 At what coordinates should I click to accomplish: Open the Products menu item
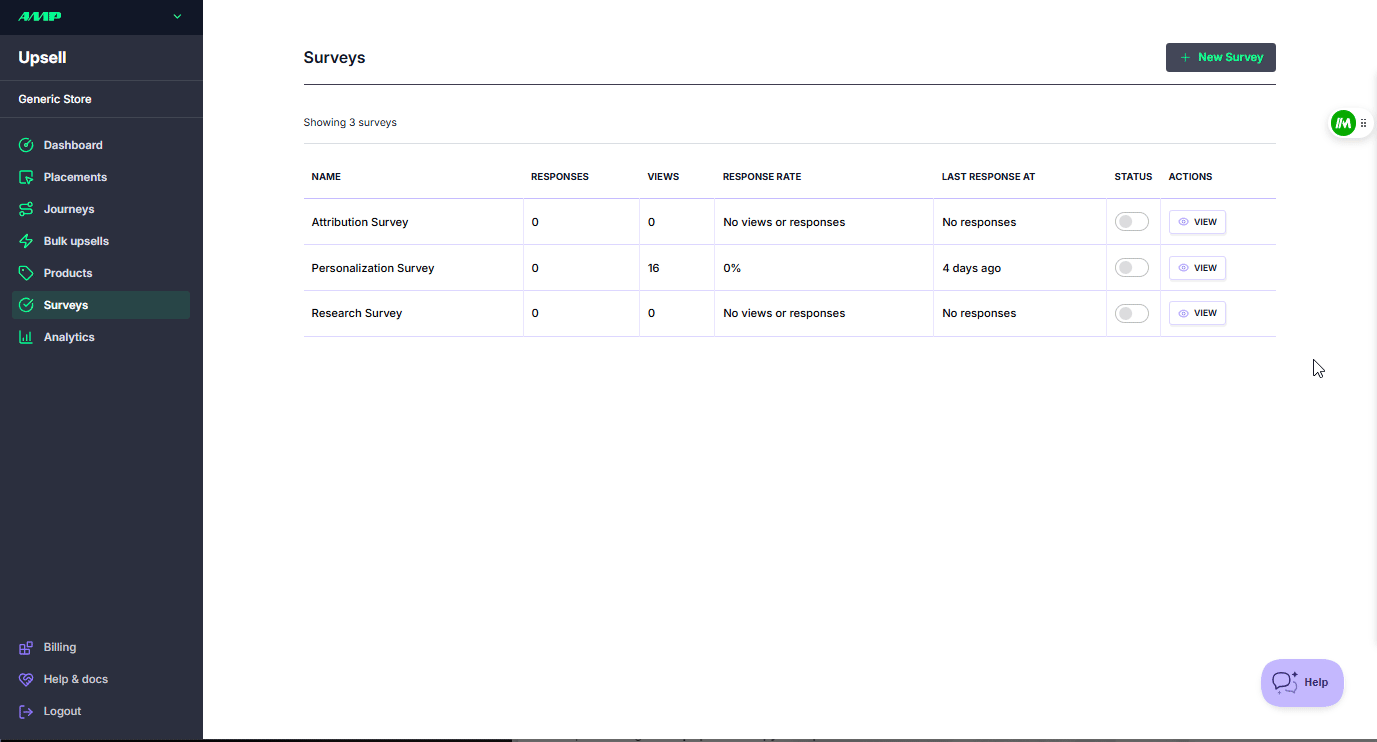click(101, 273)
